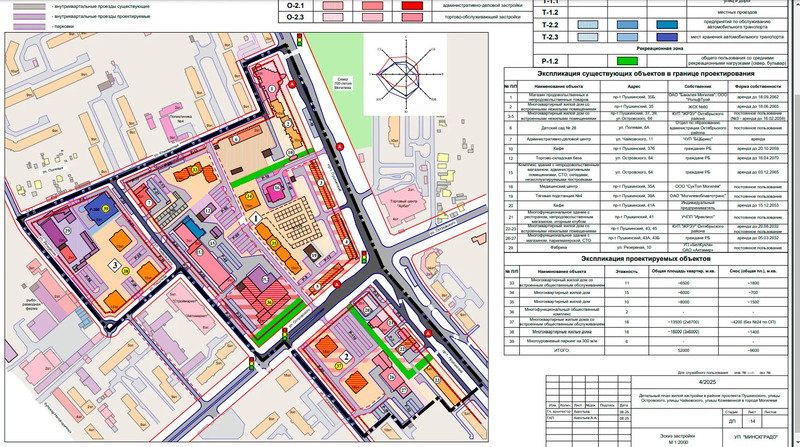Select the block number 1 diamond marker
800x447 pixels.
coord(255,216)
